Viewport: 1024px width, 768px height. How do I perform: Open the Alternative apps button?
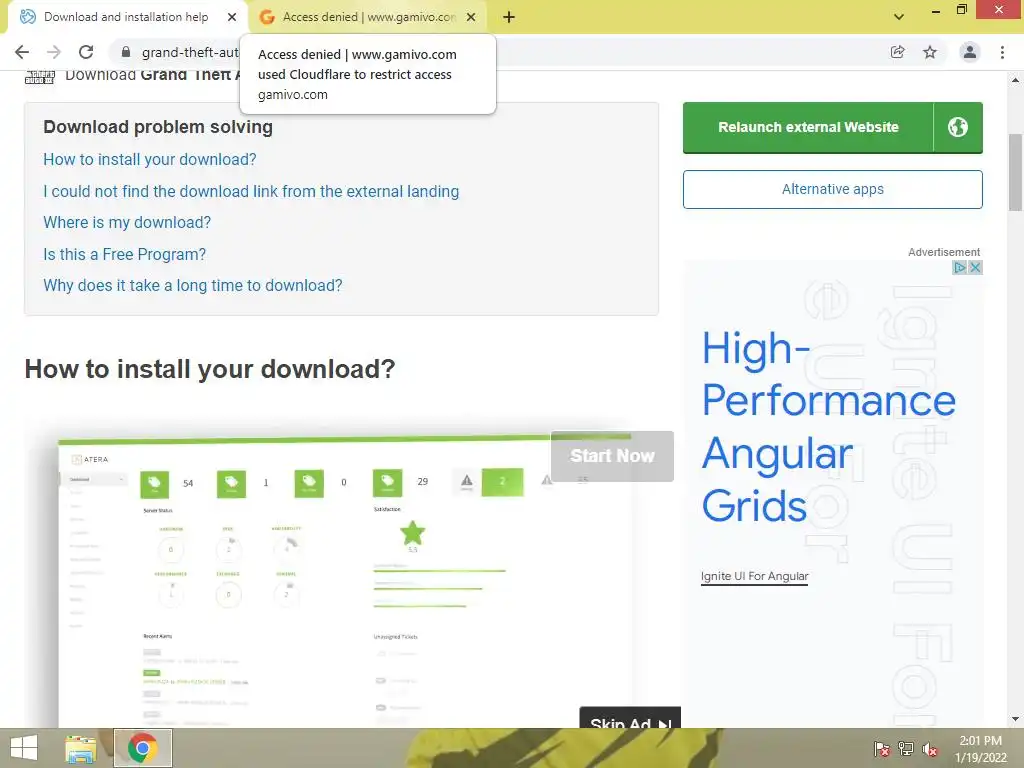click(833, 189)
